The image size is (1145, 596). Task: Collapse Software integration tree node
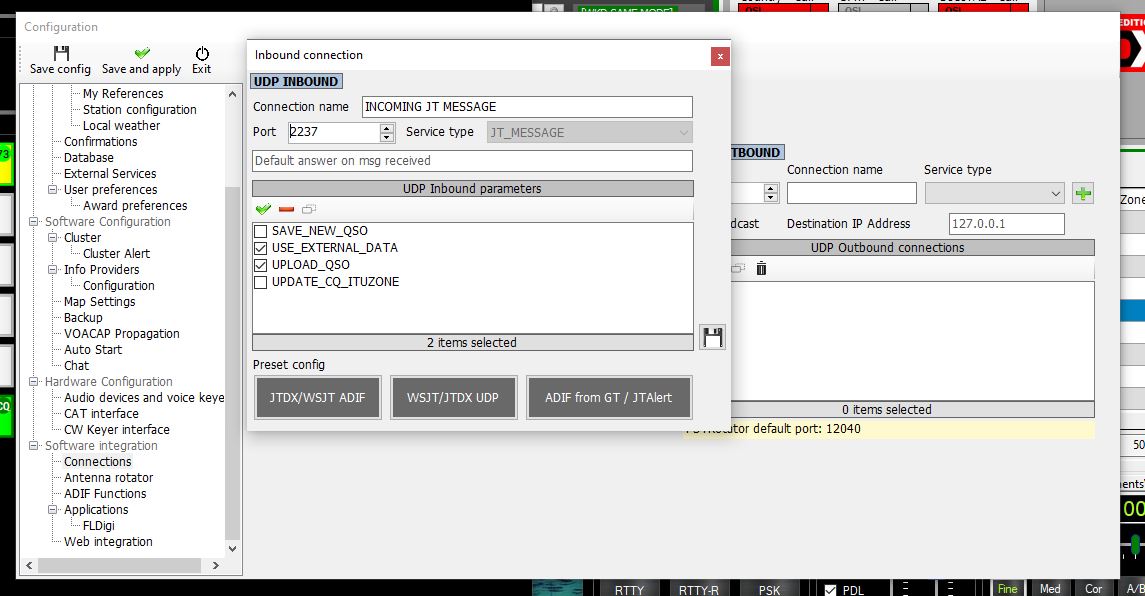coord(34,446)
